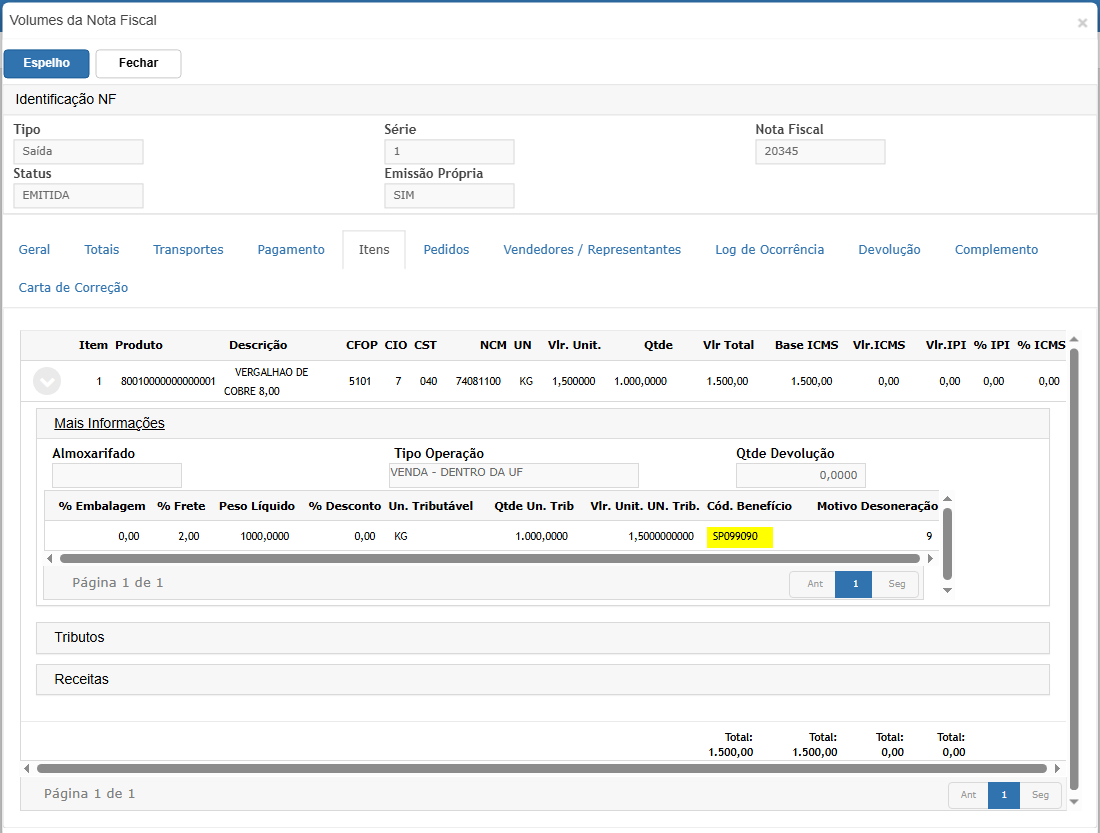This screenshot has width=1100, height=833.
Task: Click items grid horizontal scrollbar left arrow
Action: [x=27, y=768]
